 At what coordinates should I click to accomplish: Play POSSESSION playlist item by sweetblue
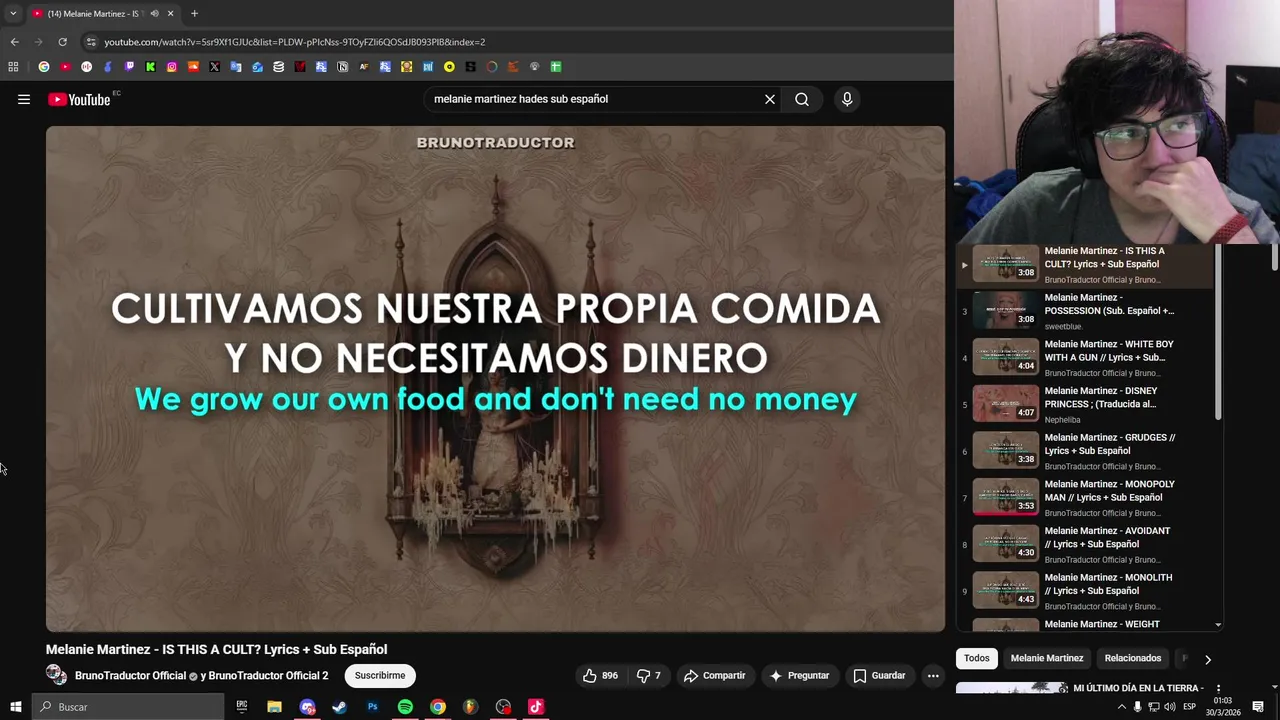coord(1087,311)
